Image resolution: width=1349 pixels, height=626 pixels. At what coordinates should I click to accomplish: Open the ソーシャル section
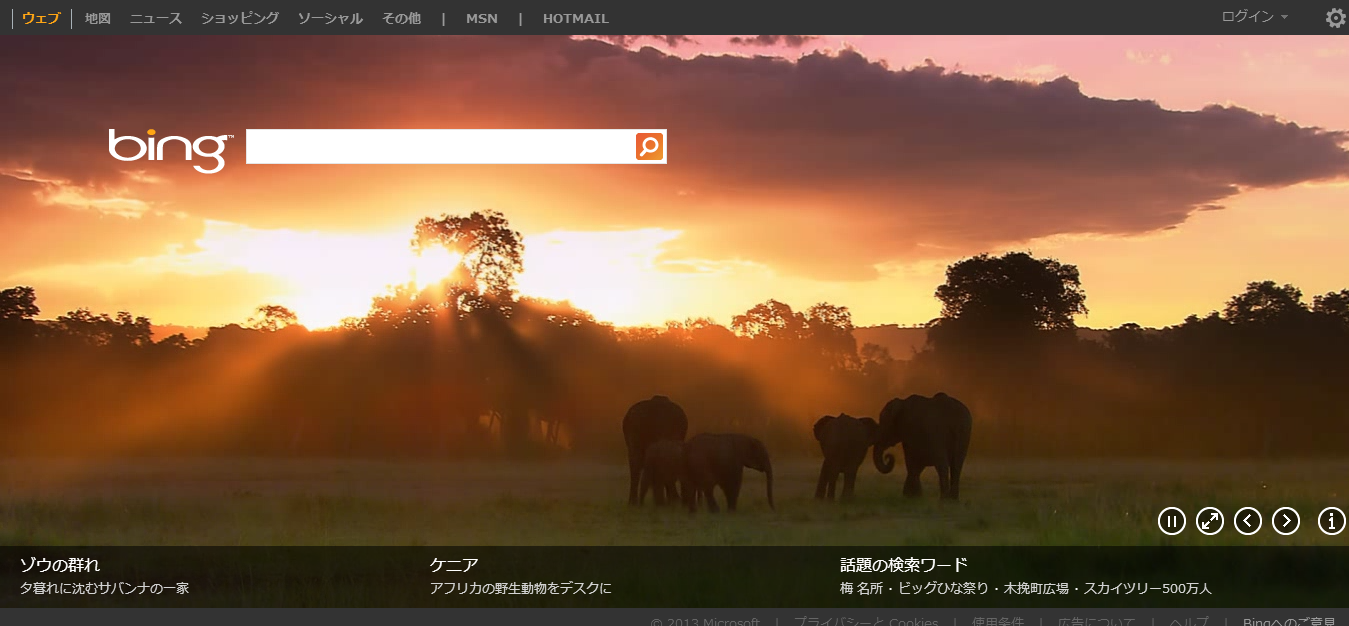[330, 18]
